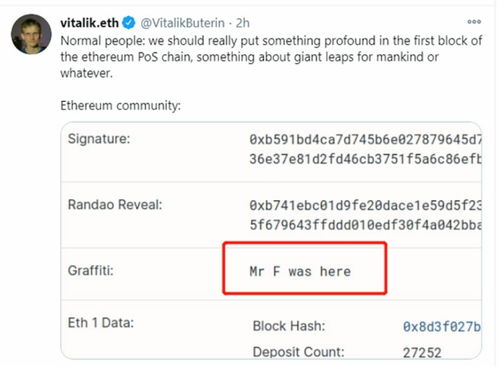Screen dimensions: 499x367
Task: Click the Signature field label
Action: 99,139
